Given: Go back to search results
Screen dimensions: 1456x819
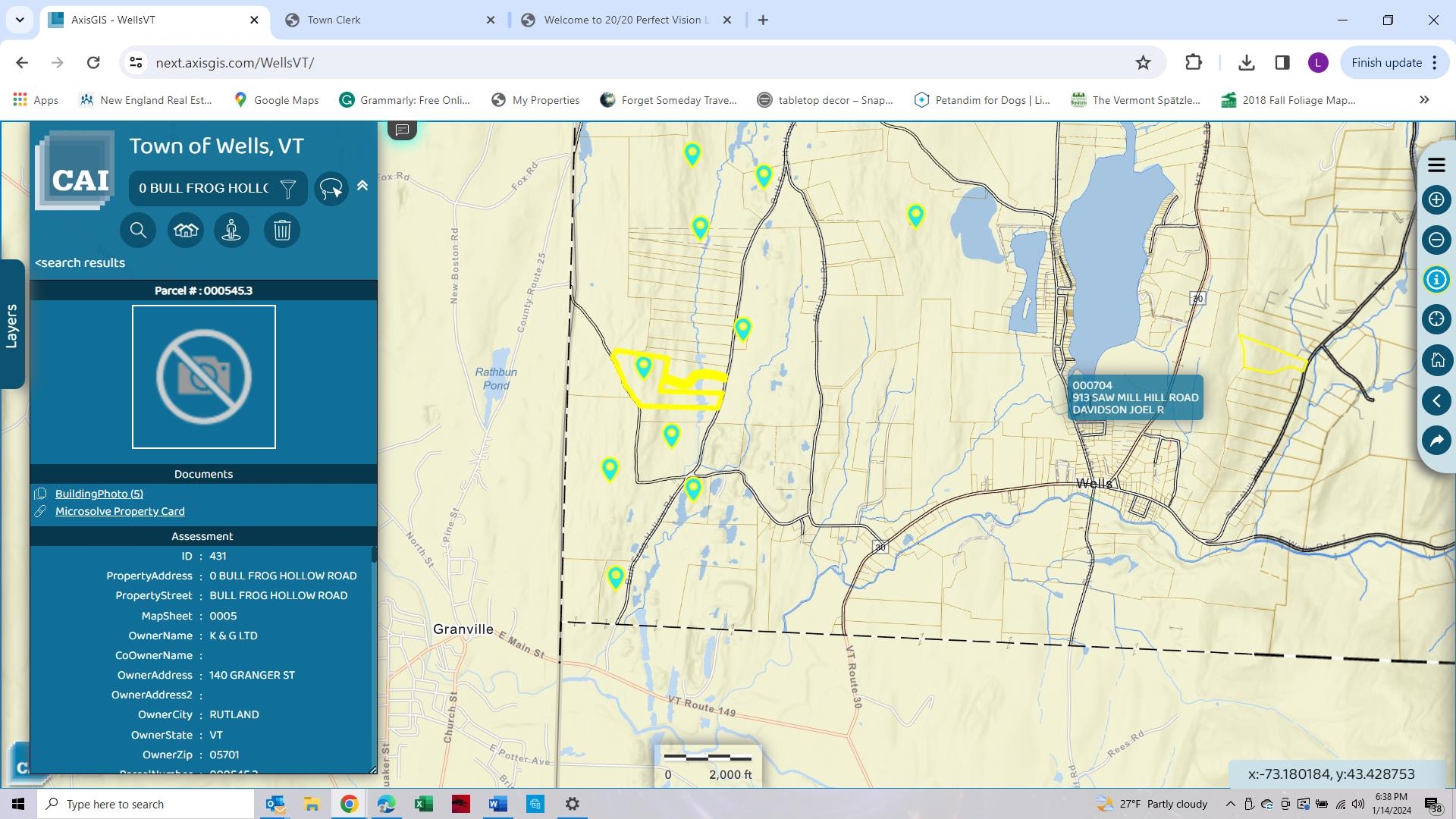Looking at the screenshot, I should (80, 262).
